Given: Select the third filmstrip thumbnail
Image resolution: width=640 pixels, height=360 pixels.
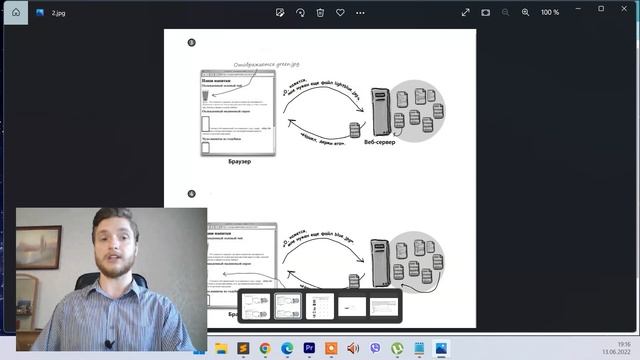Looking at the screenshot, I should (x=320, y=306).
